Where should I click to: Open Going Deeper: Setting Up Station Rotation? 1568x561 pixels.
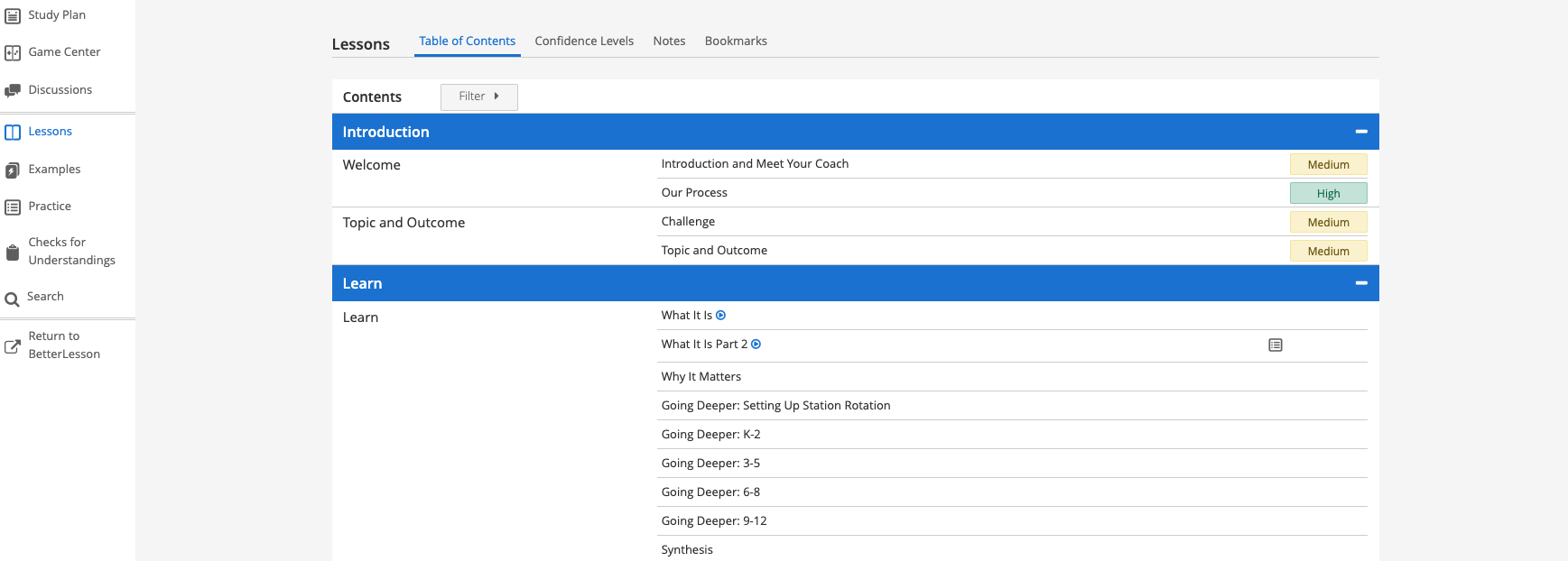[x=775, y=406]
